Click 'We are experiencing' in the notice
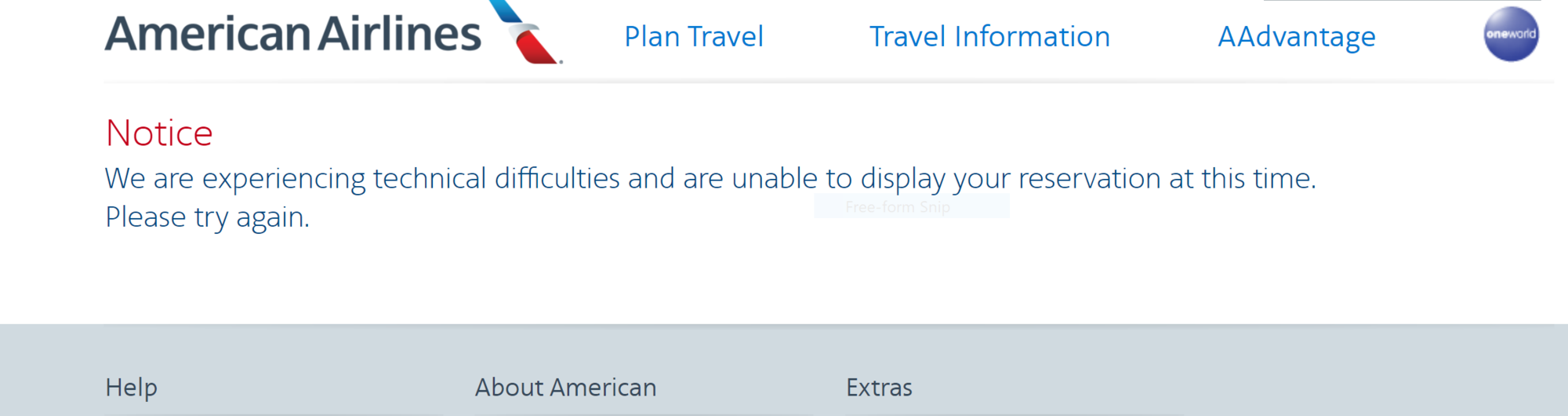This screenshot has width=1568, height=416. click(x=235, y=179)
